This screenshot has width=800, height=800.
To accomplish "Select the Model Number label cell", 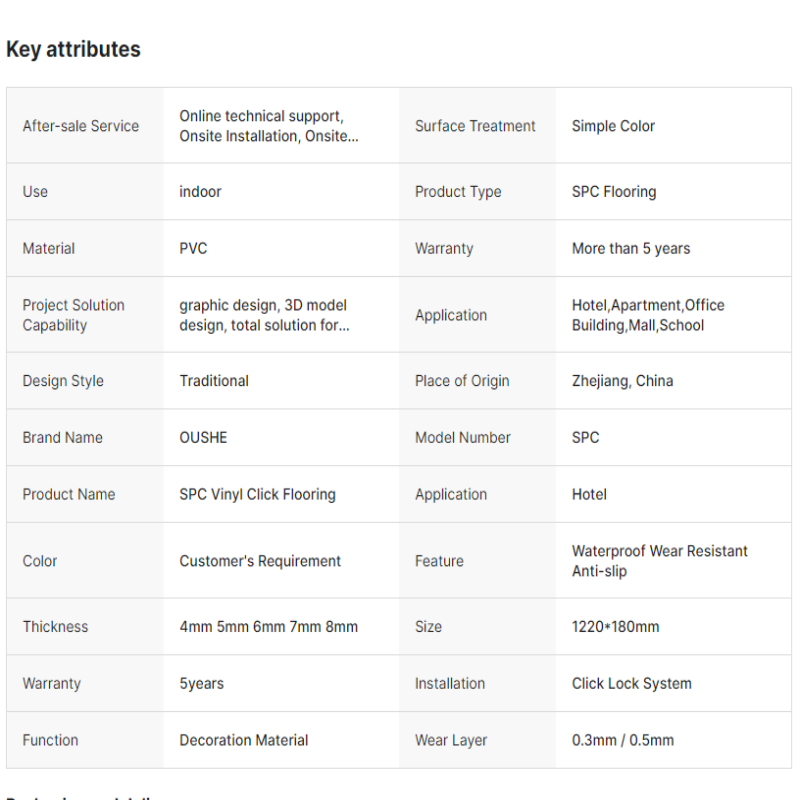I will (x=477, y=438).
